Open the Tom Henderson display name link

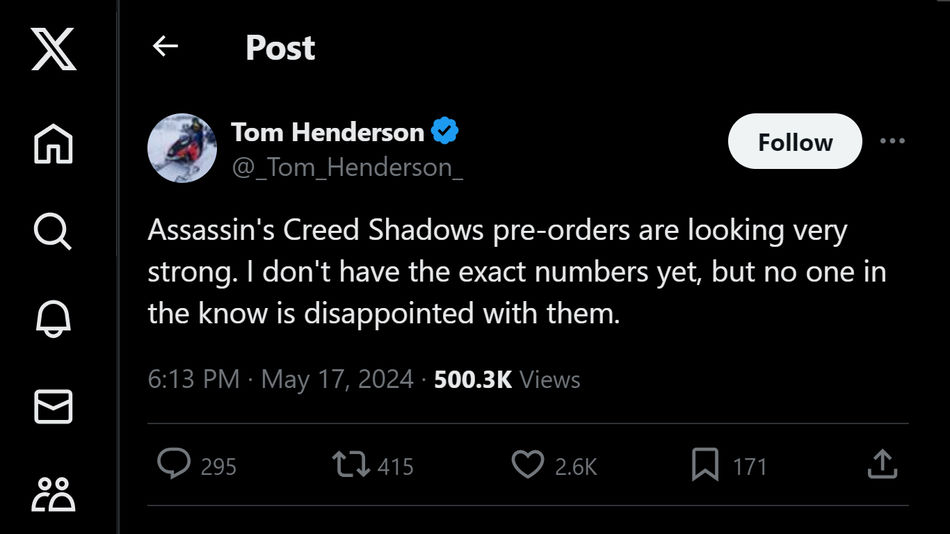327,131
